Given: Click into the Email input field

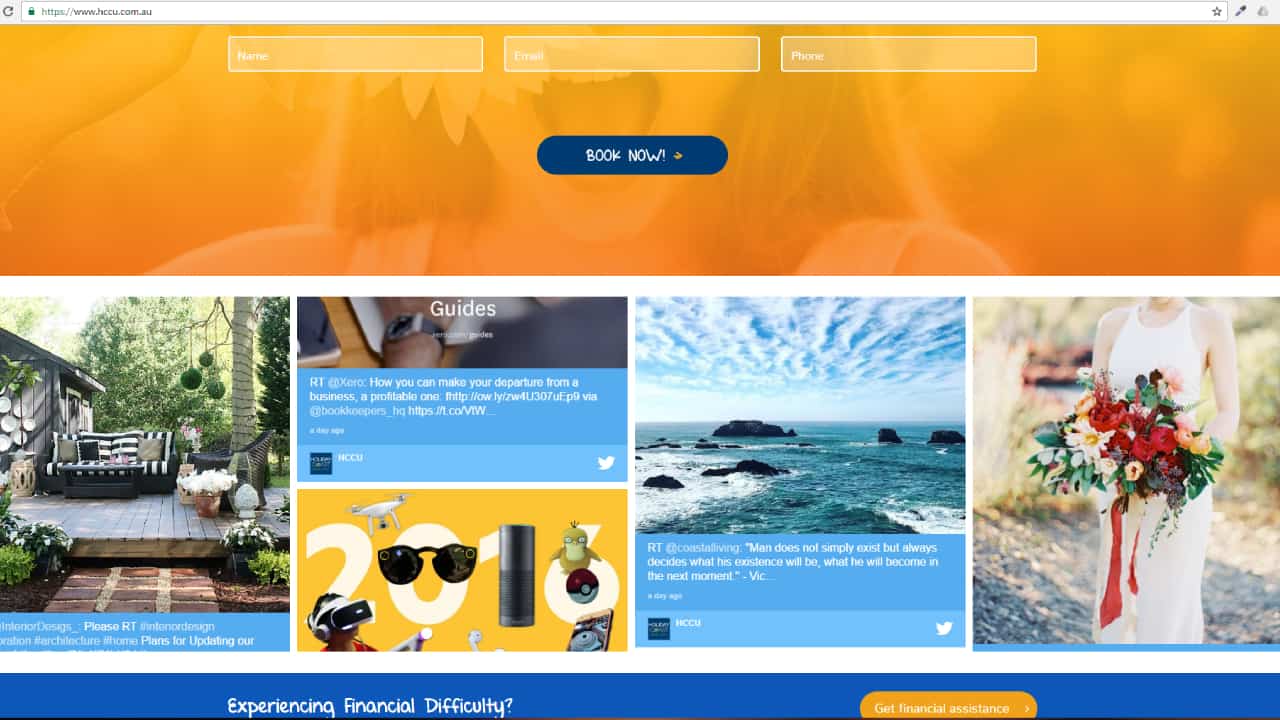Looking at the screenshot, I should (631, 54).
